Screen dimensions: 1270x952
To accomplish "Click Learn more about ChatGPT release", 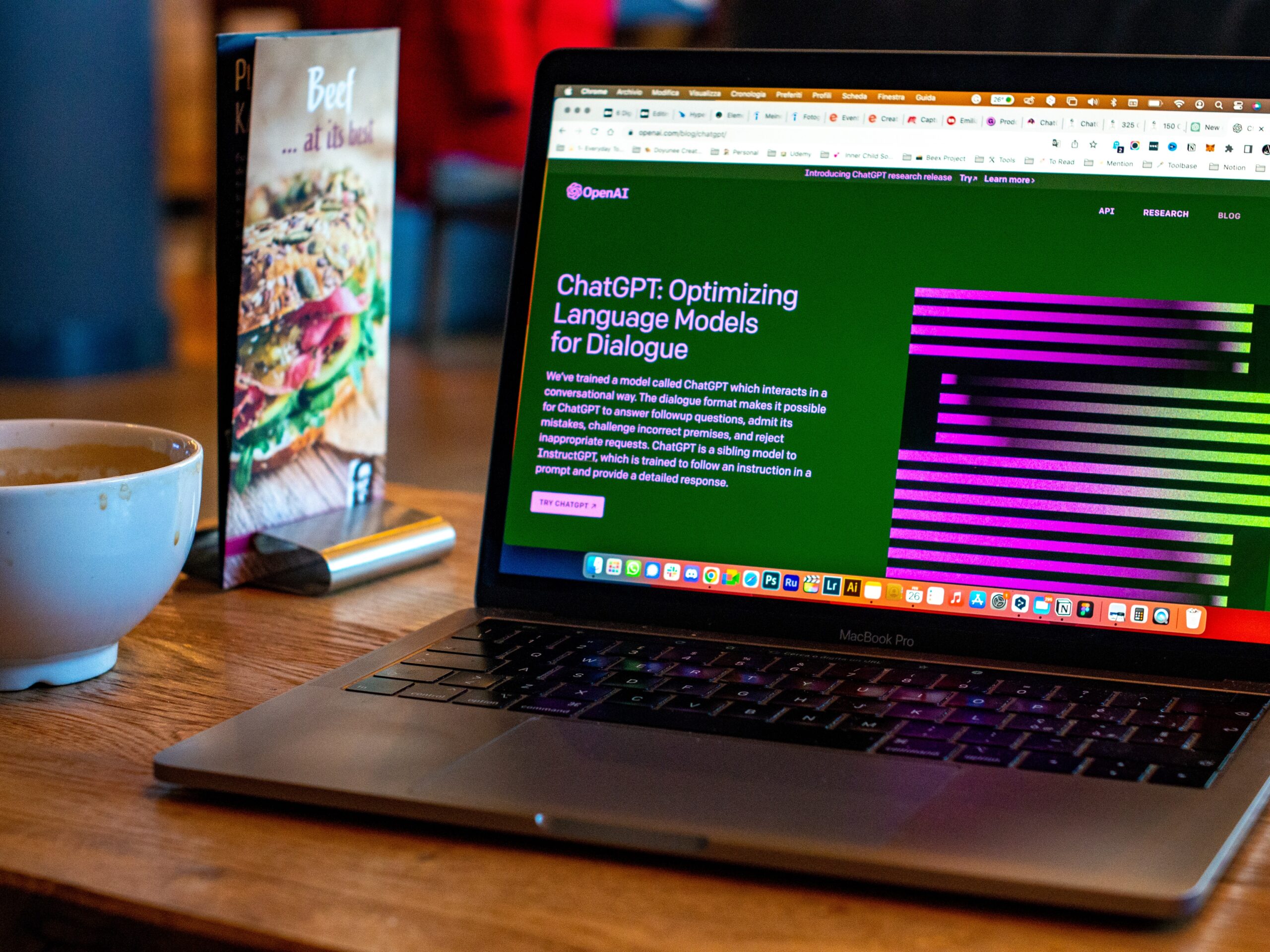I will pos(1011,178).
